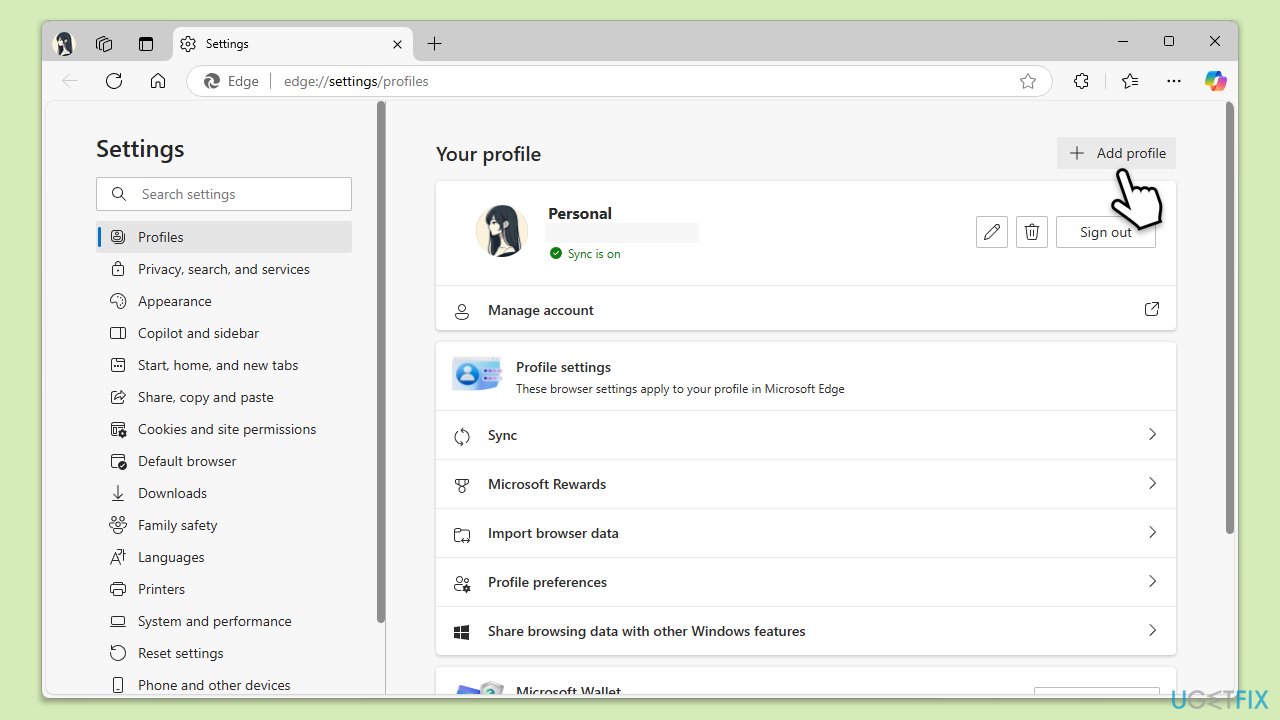Click the Import browser data folder icon
The width and height of the screenshot is (1280, 720).
click(462, 534)
